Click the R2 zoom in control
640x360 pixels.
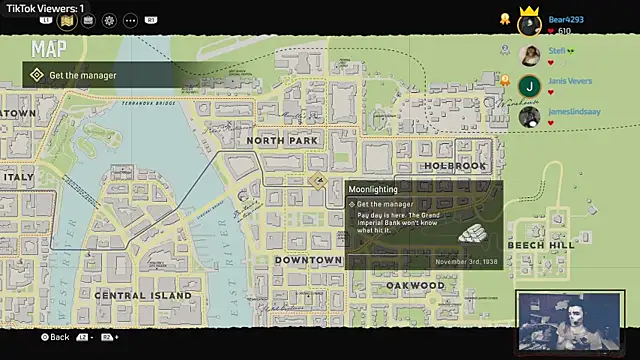click(109, 338)
